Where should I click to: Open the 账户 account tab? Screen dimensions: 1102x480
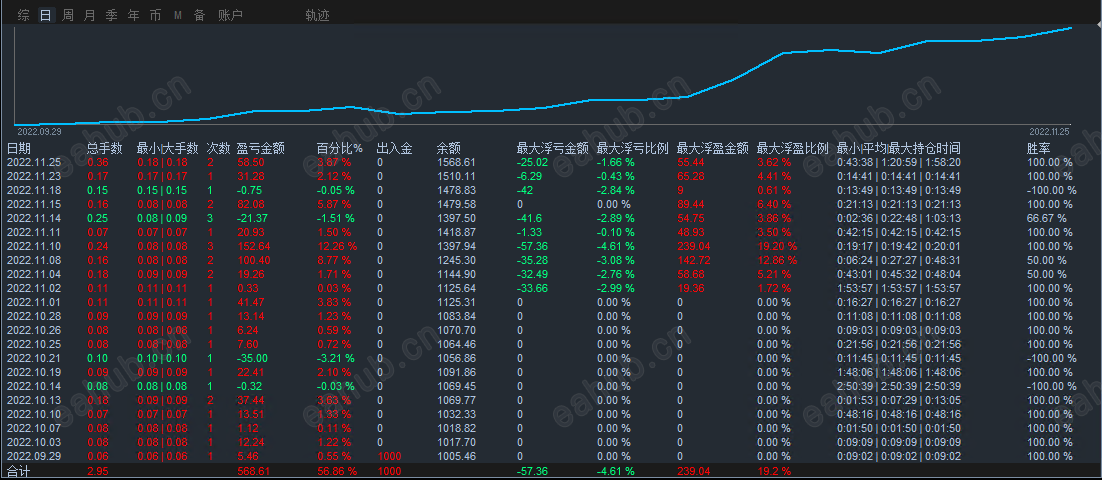pos(231,15)
